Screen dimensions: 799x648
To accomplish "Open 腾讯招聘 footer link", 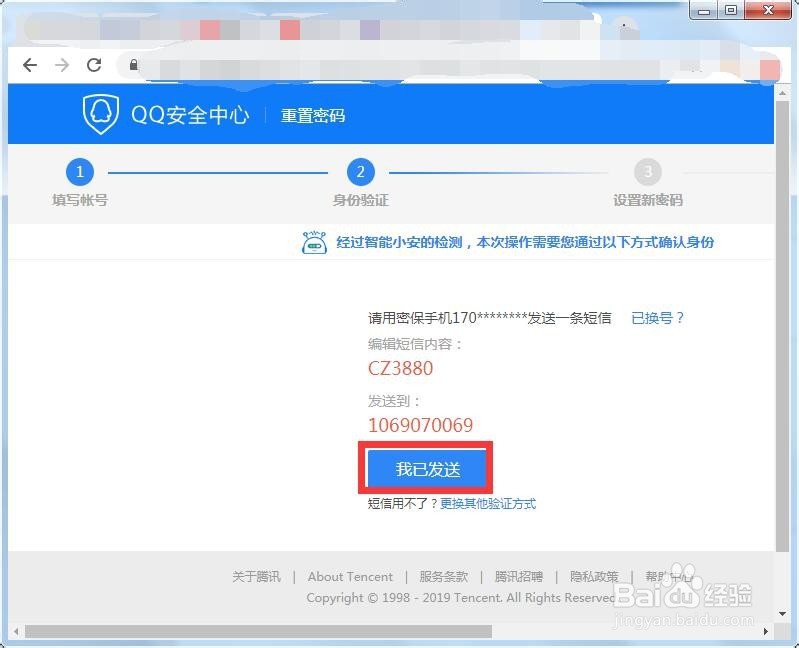I will [519, 577].
